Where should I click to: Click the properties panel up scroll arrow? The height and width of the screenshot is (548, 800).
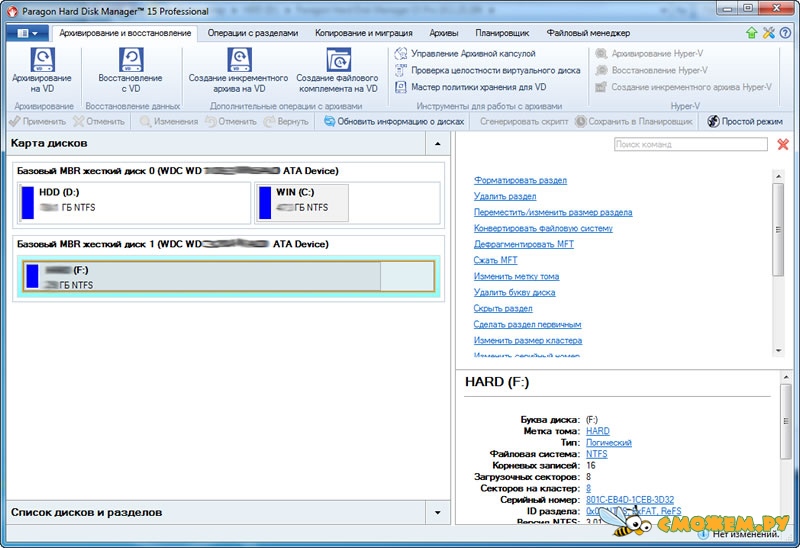(x=786, y=377)
